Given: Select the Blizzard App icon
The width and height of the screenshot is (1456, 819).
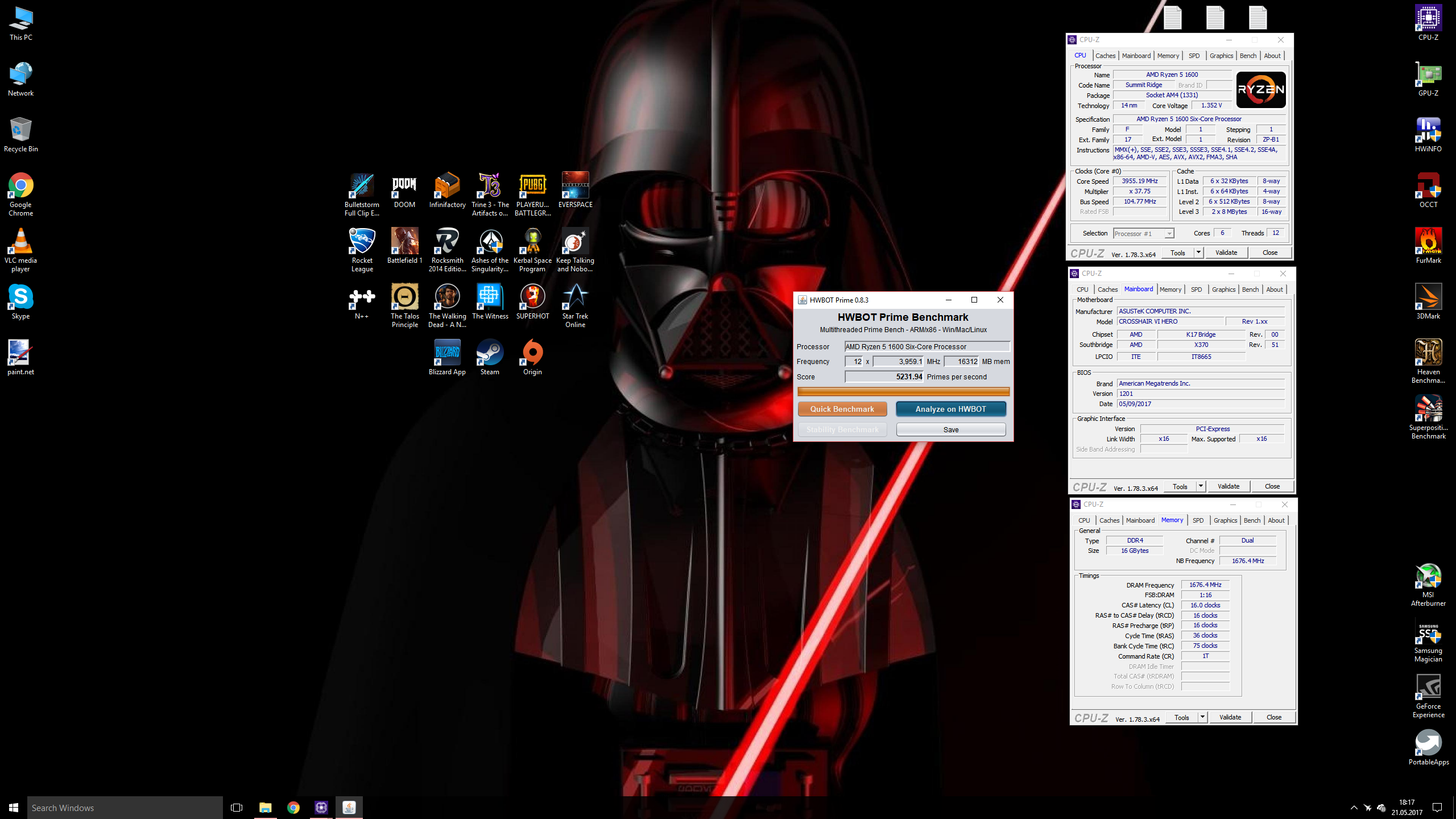Looking at the screenshot, I should [447, 357].
